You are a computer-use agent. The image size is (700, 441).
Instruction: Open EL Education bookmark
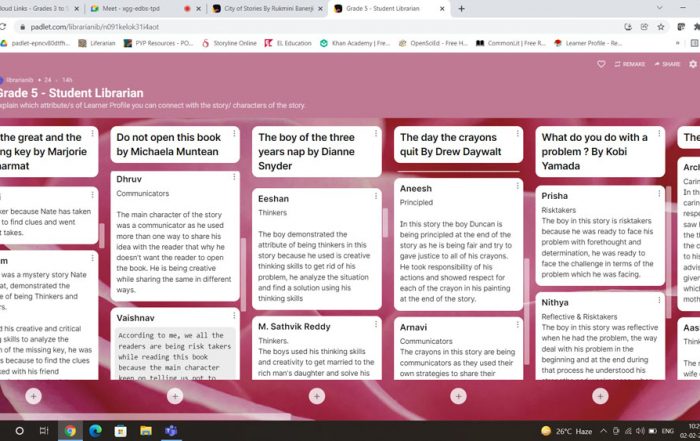coord(288,43)
